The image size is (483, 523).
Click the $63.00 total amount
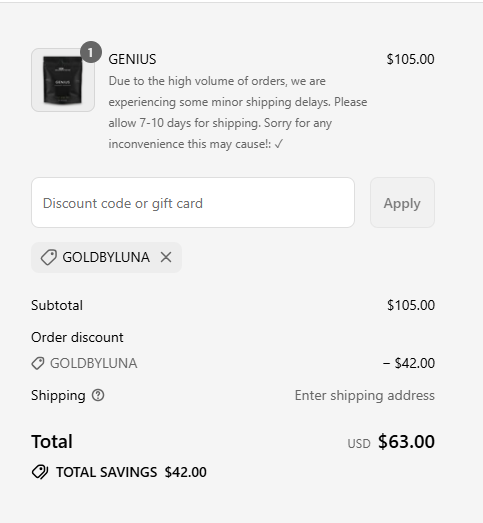[x=406, y=441]
